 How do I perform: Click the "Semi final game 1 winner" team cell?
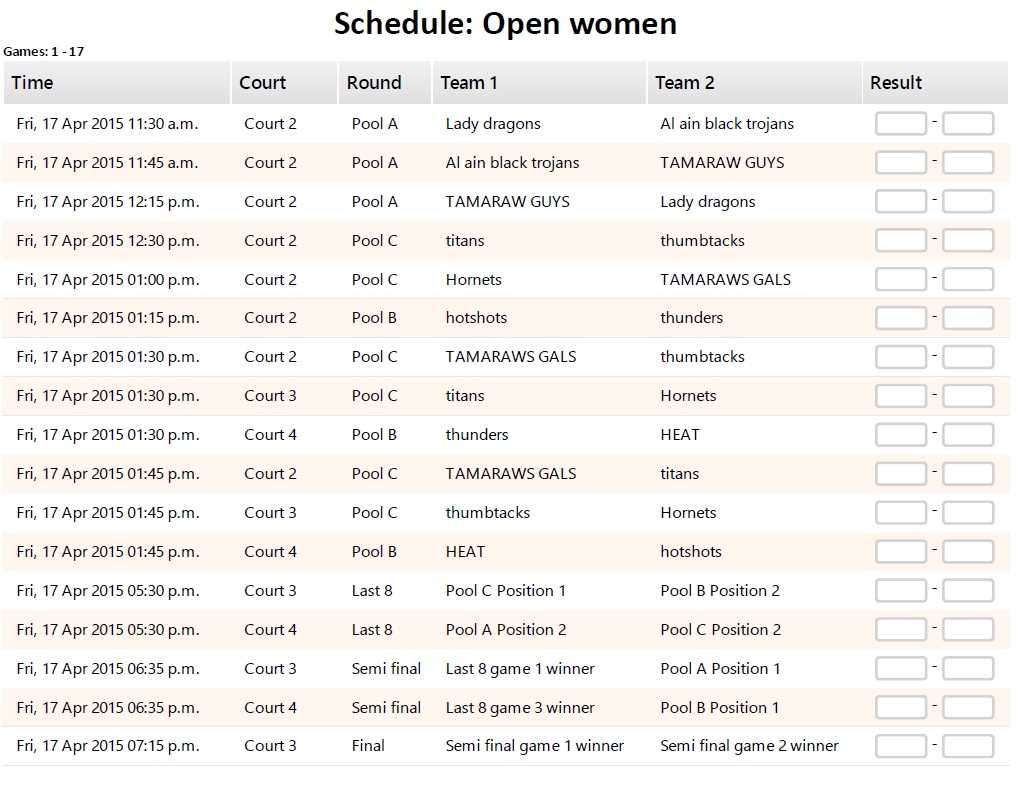[534, 746]
